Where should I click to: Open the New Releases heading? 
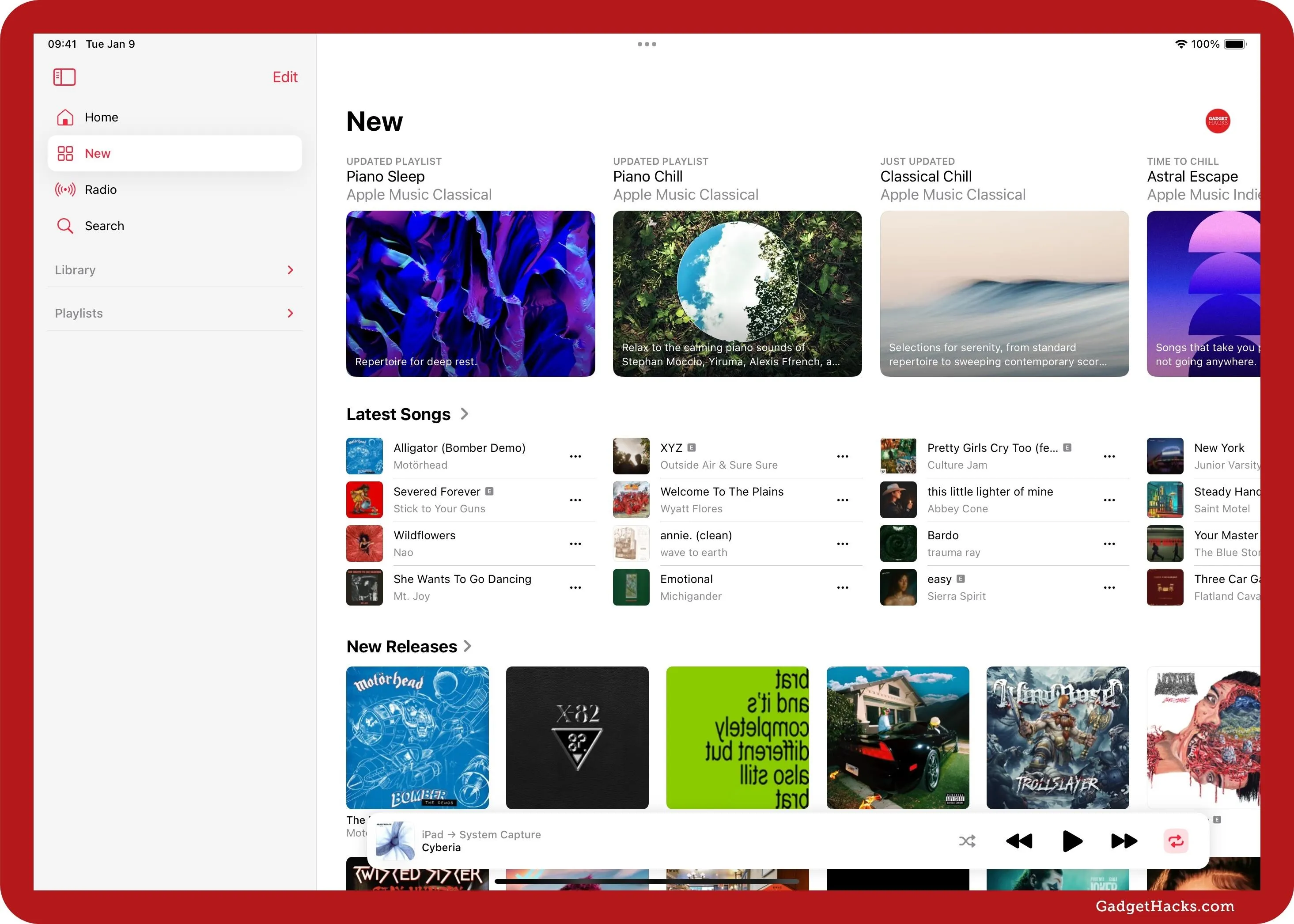coord(401,646)
